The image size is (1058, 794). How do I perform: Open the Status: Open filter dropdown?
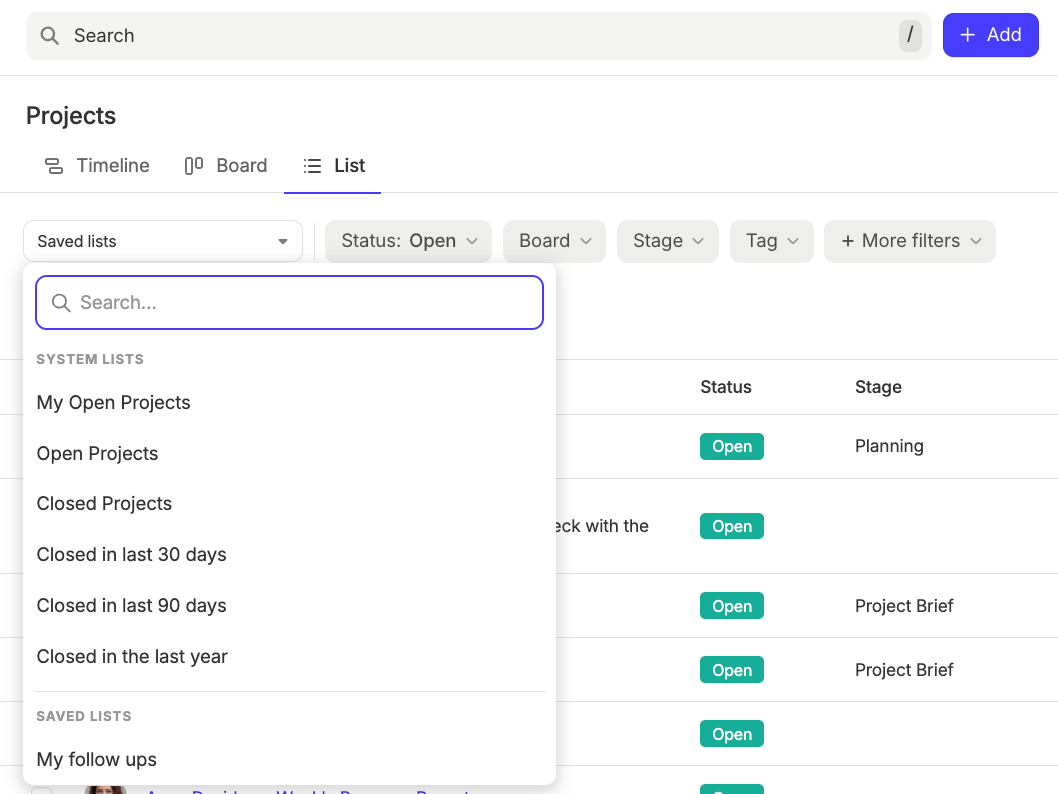point(409,242)
